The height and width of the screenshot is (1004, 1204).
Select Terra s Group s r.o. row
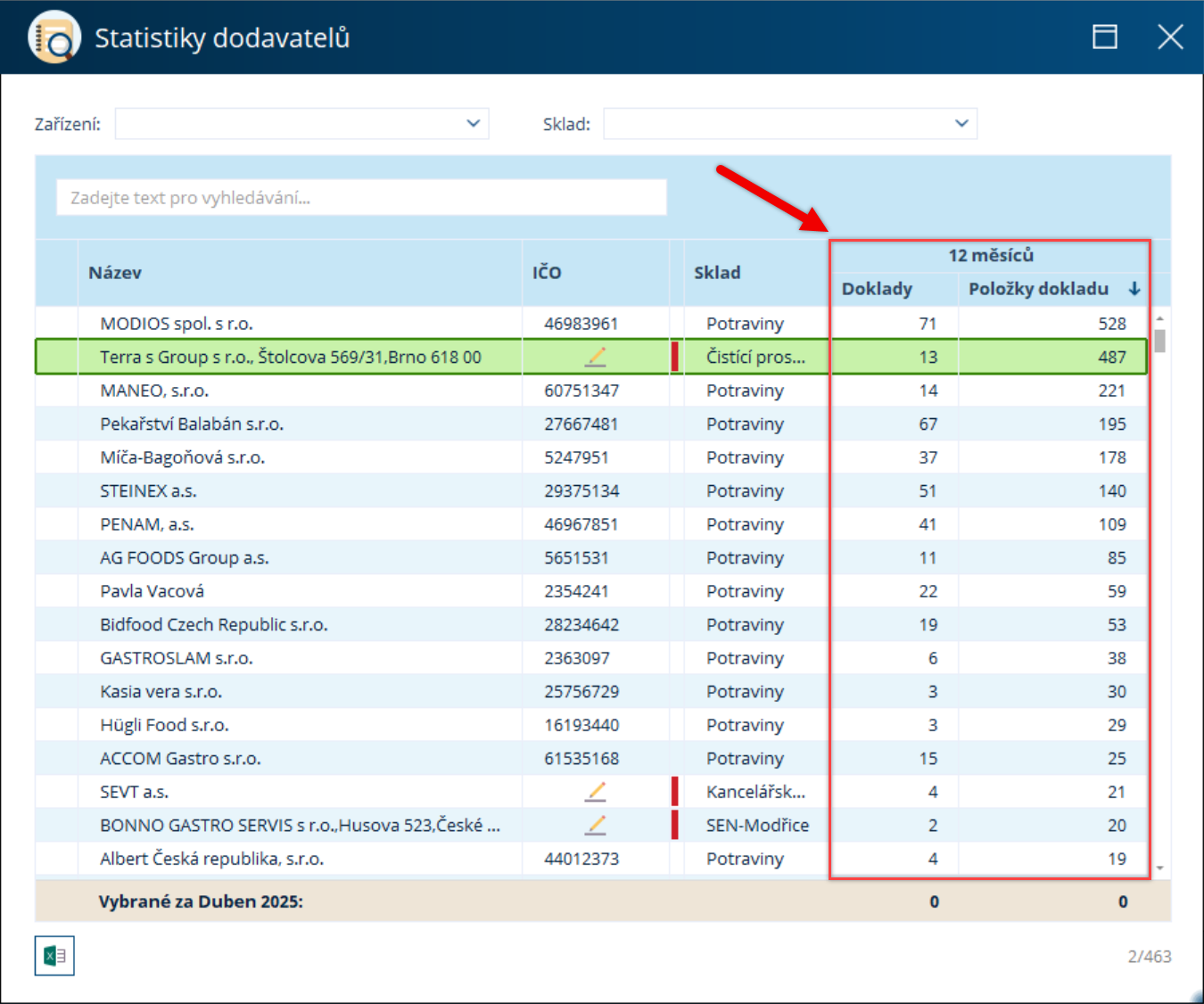(x=591, y=357)
